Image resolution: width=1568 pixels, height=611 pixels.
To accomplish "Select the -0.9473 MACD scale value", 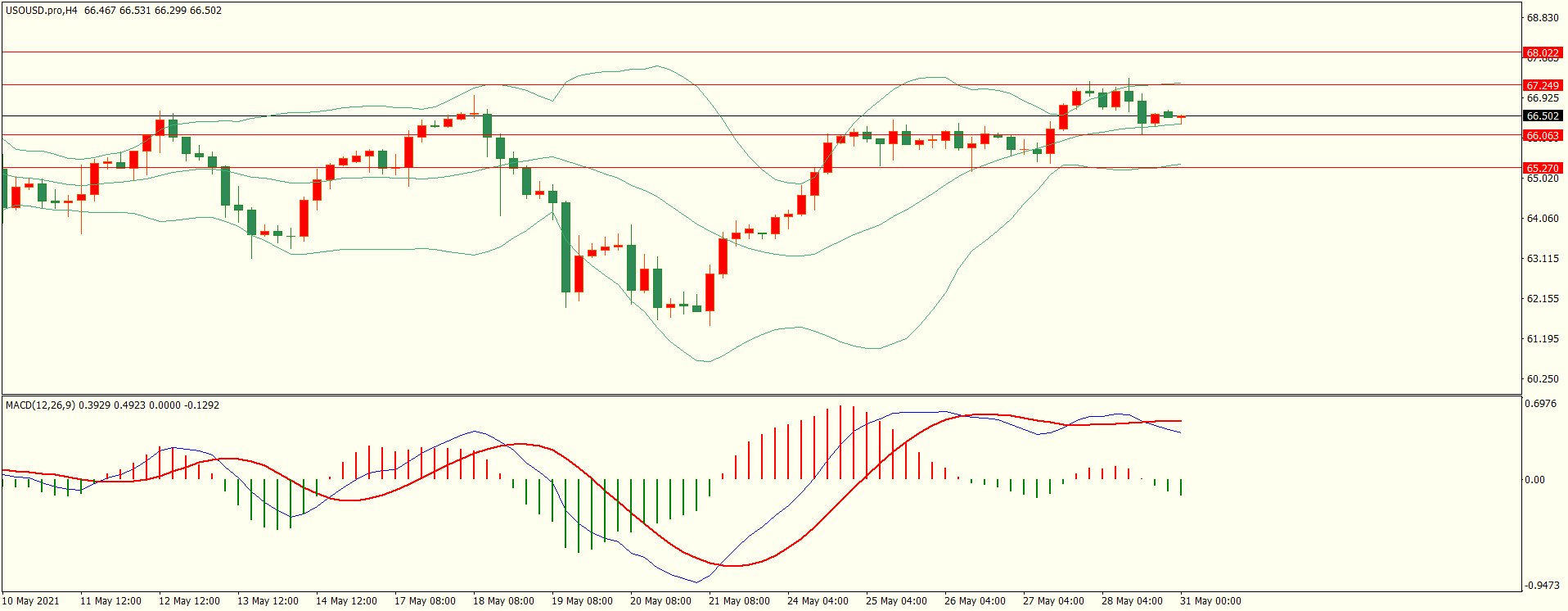I will (1542, 586).
